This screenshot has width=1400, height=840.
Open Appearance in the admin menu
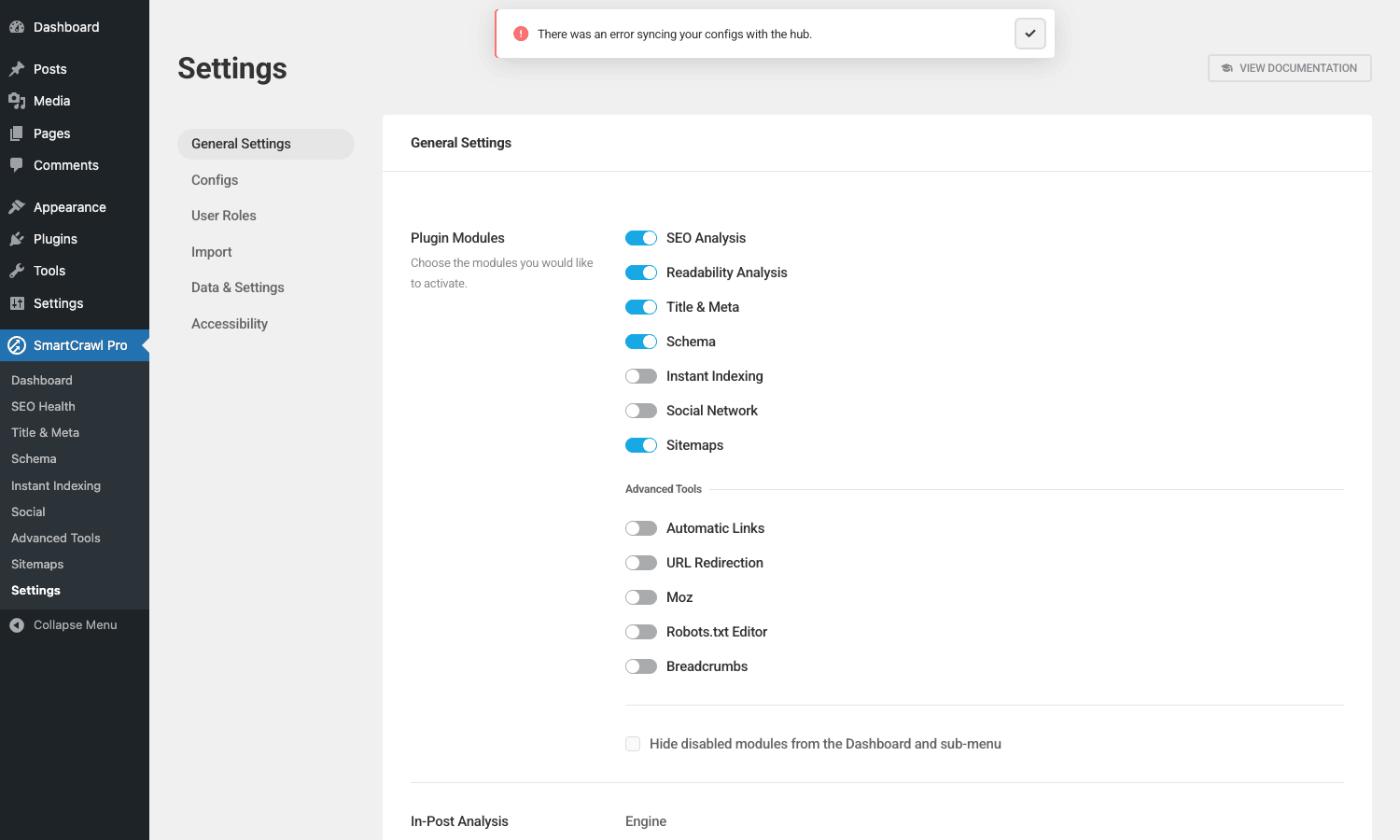coord(75,207)
